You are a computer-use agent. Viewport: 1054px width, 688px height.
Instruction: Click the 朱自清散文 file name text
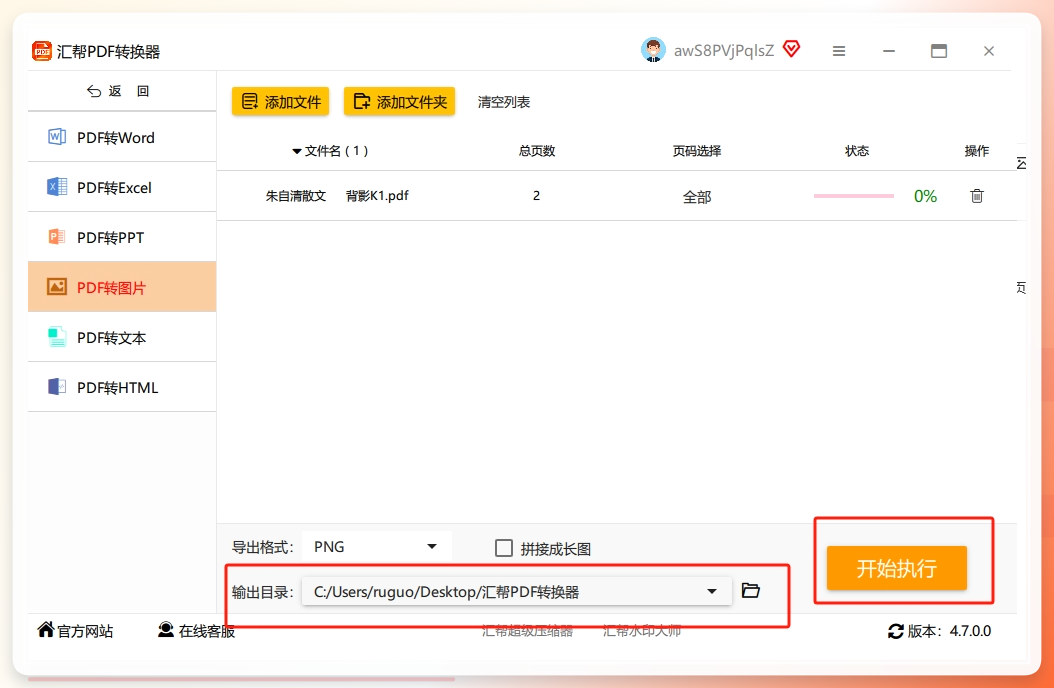(296, 196)
